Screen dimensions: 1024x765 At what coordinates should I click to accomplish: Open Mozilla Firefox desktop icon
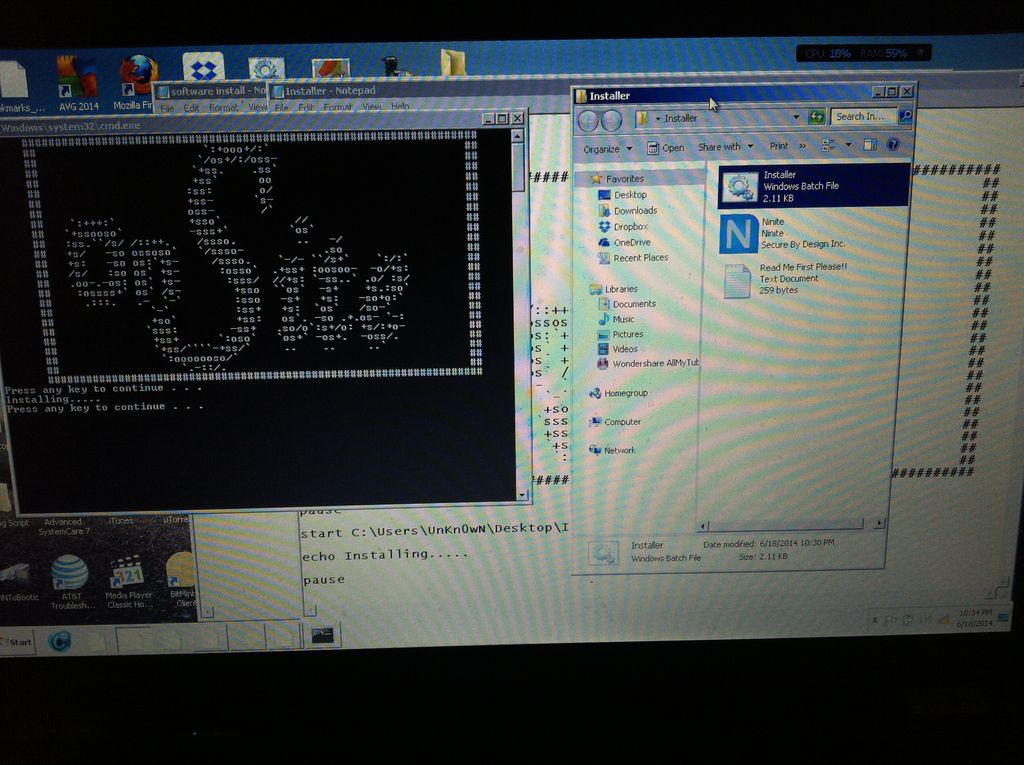(x=138, y=70)
